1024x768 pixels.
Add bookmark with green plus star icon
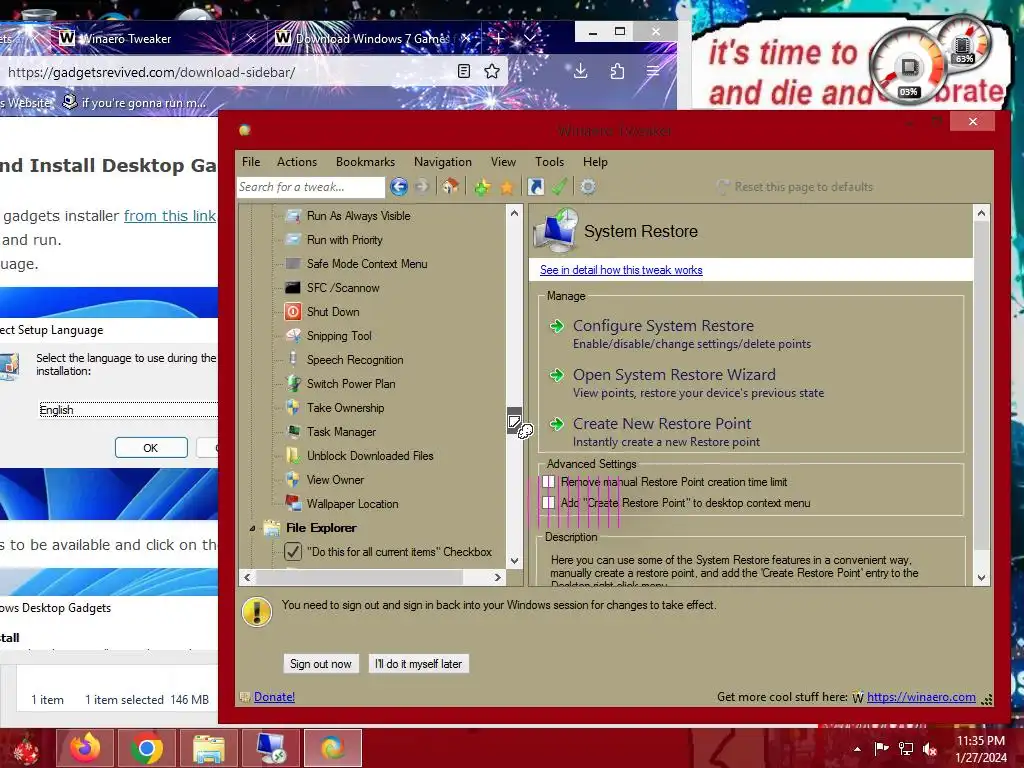click(x=483, y=187)
